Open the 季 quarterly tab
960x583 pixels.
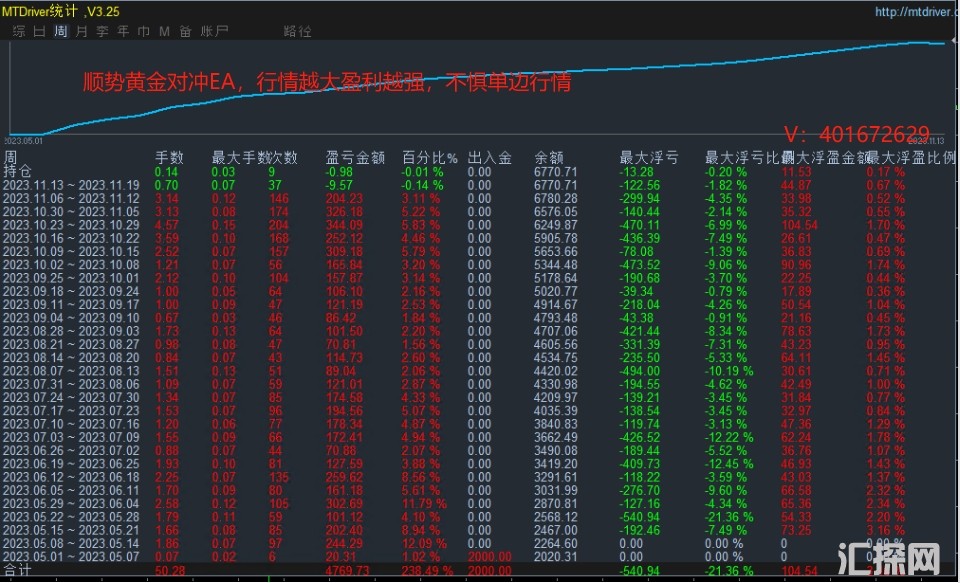[101, 31]
